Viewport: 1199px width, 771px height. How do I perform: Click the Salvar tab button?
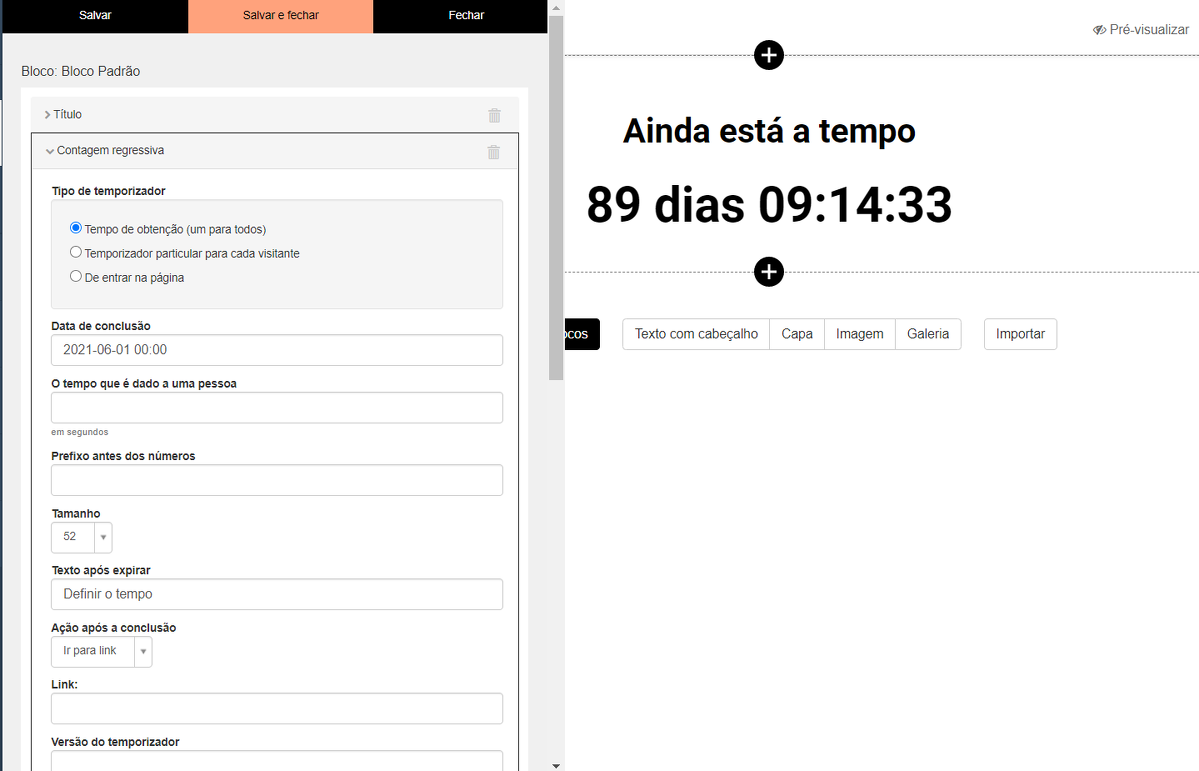[95, 16]
